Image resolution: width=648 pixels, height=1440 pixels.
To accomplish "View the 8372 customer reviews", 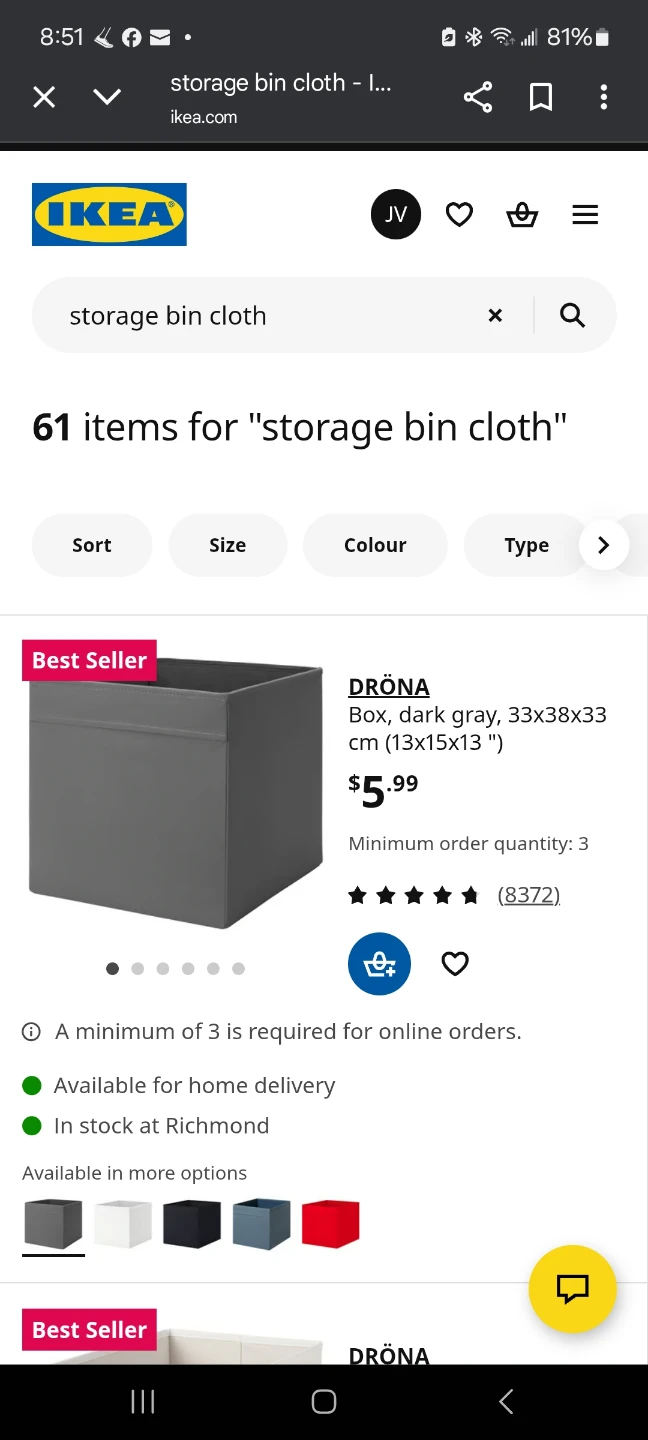I will click(528, 895).
